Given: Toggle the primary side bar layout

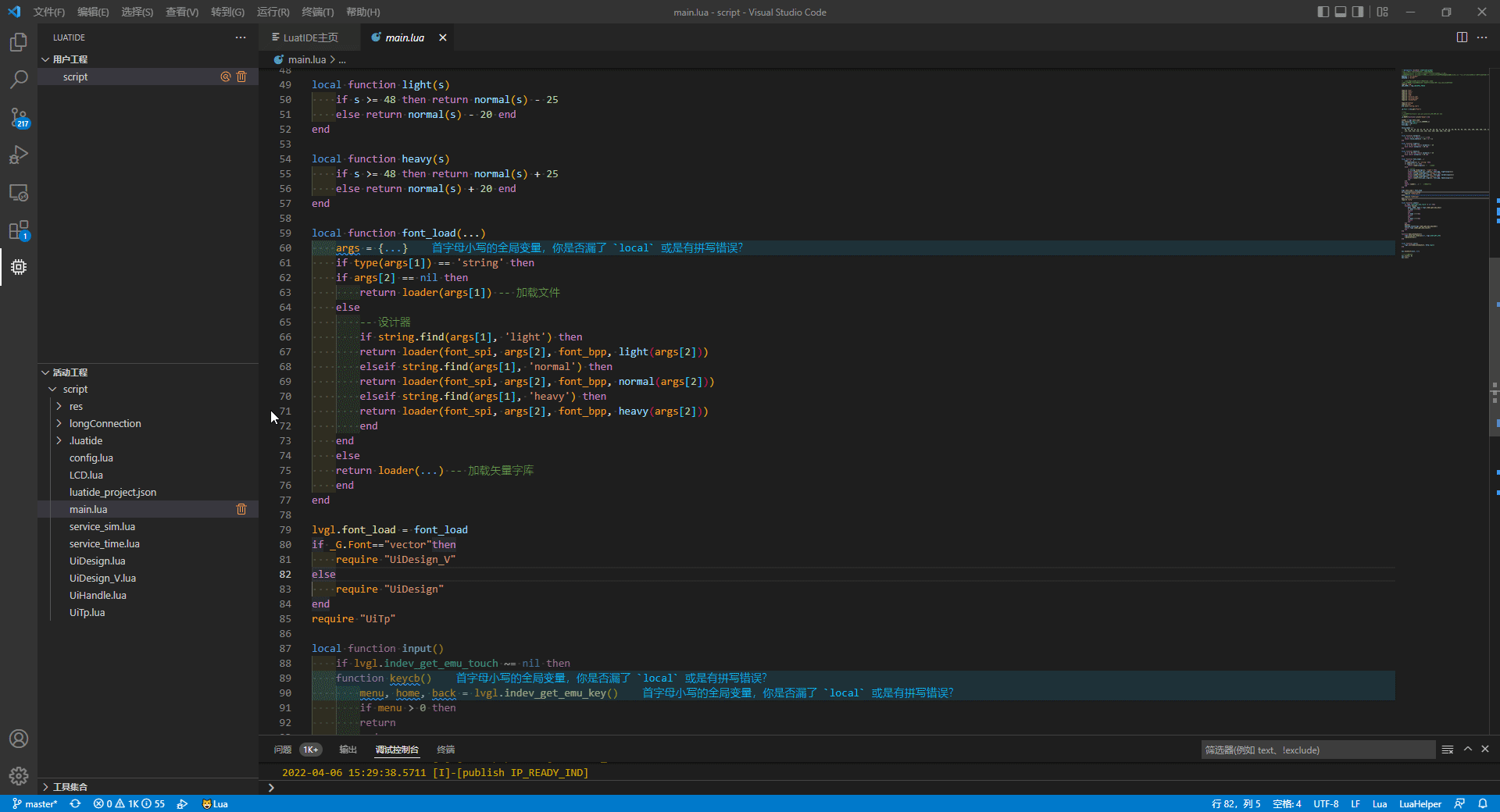Looking at the screenshot, I should 1323,12.
